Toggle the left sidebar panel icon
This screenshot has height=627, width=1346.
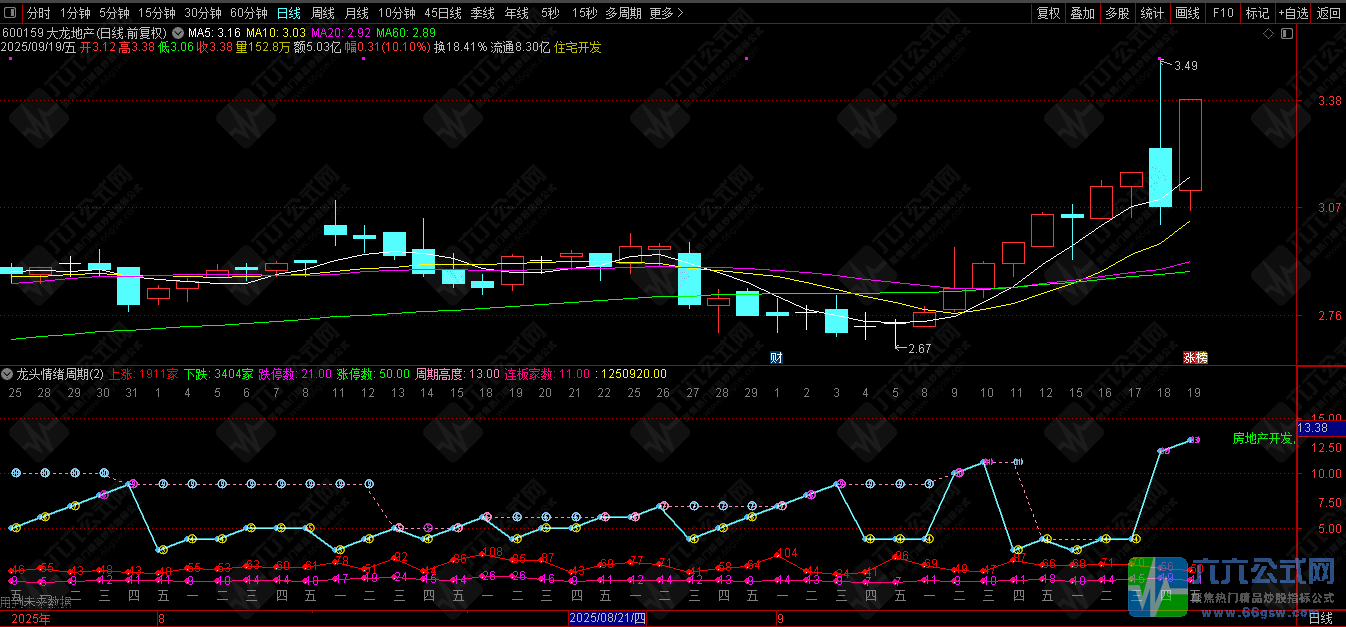[x=11, y=13]
